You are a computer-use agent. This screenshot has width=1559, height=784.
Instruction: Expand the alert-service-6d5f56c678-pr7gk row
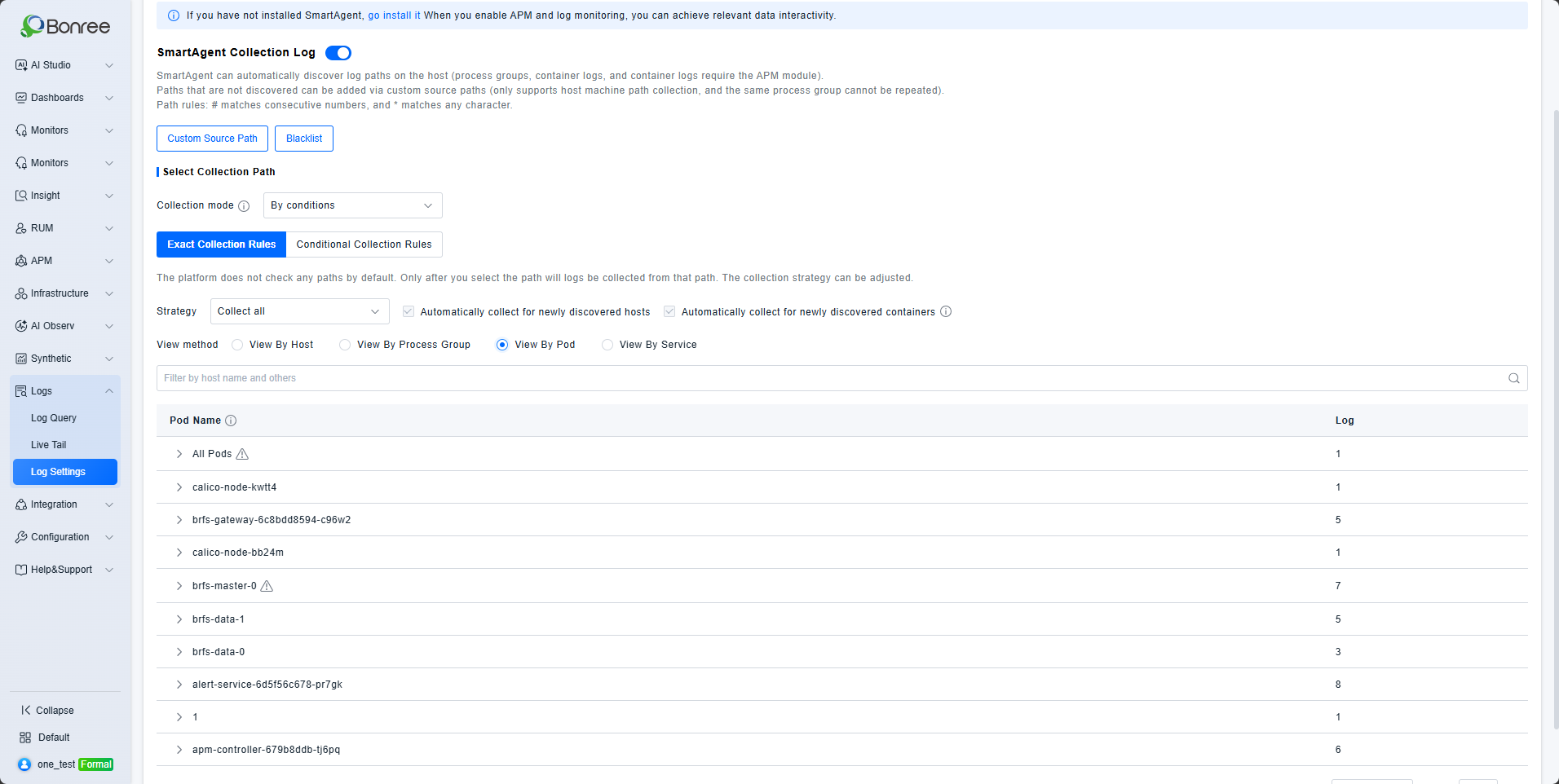coord(179,685)
